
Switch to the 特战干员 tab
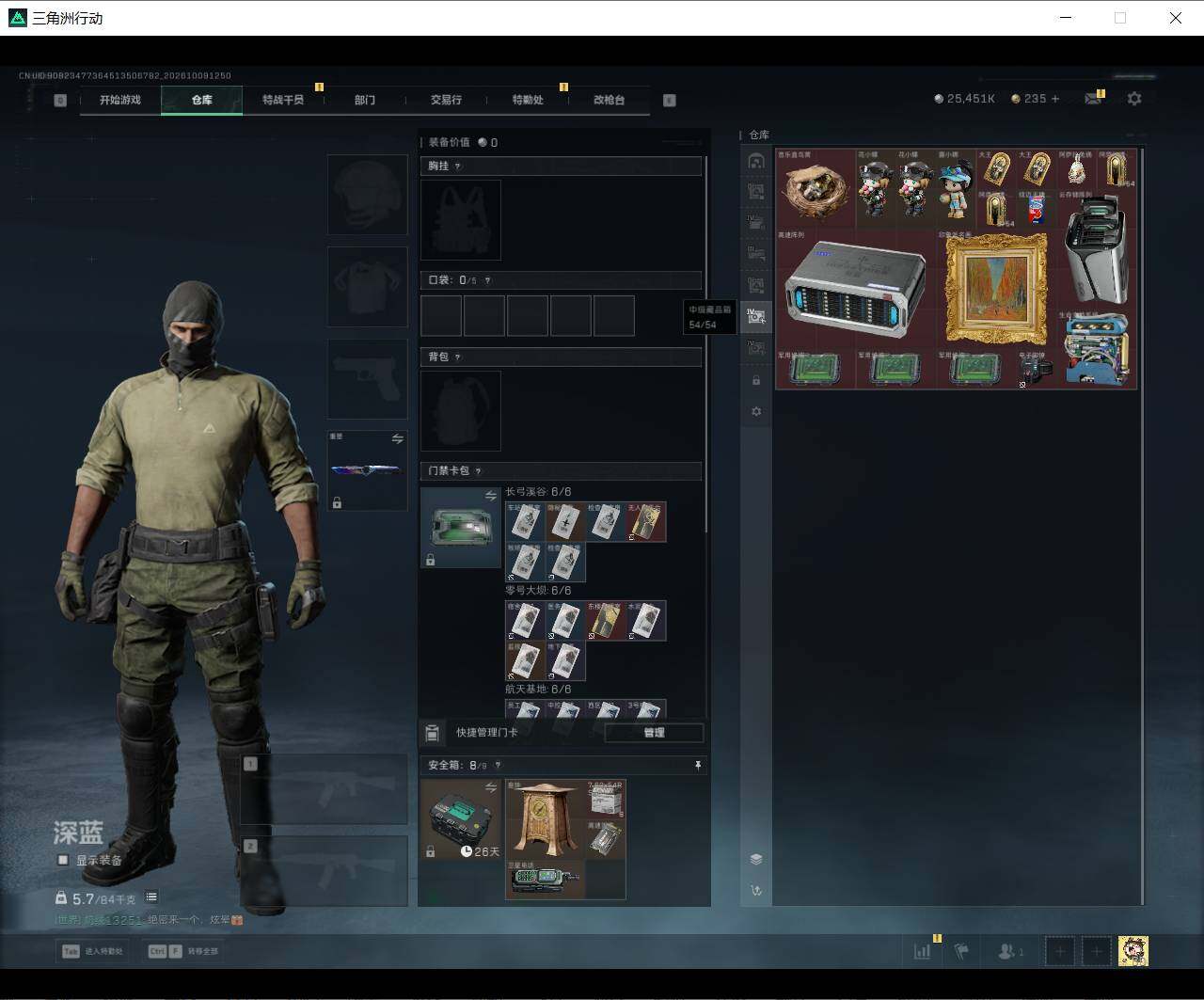[283, 100]
